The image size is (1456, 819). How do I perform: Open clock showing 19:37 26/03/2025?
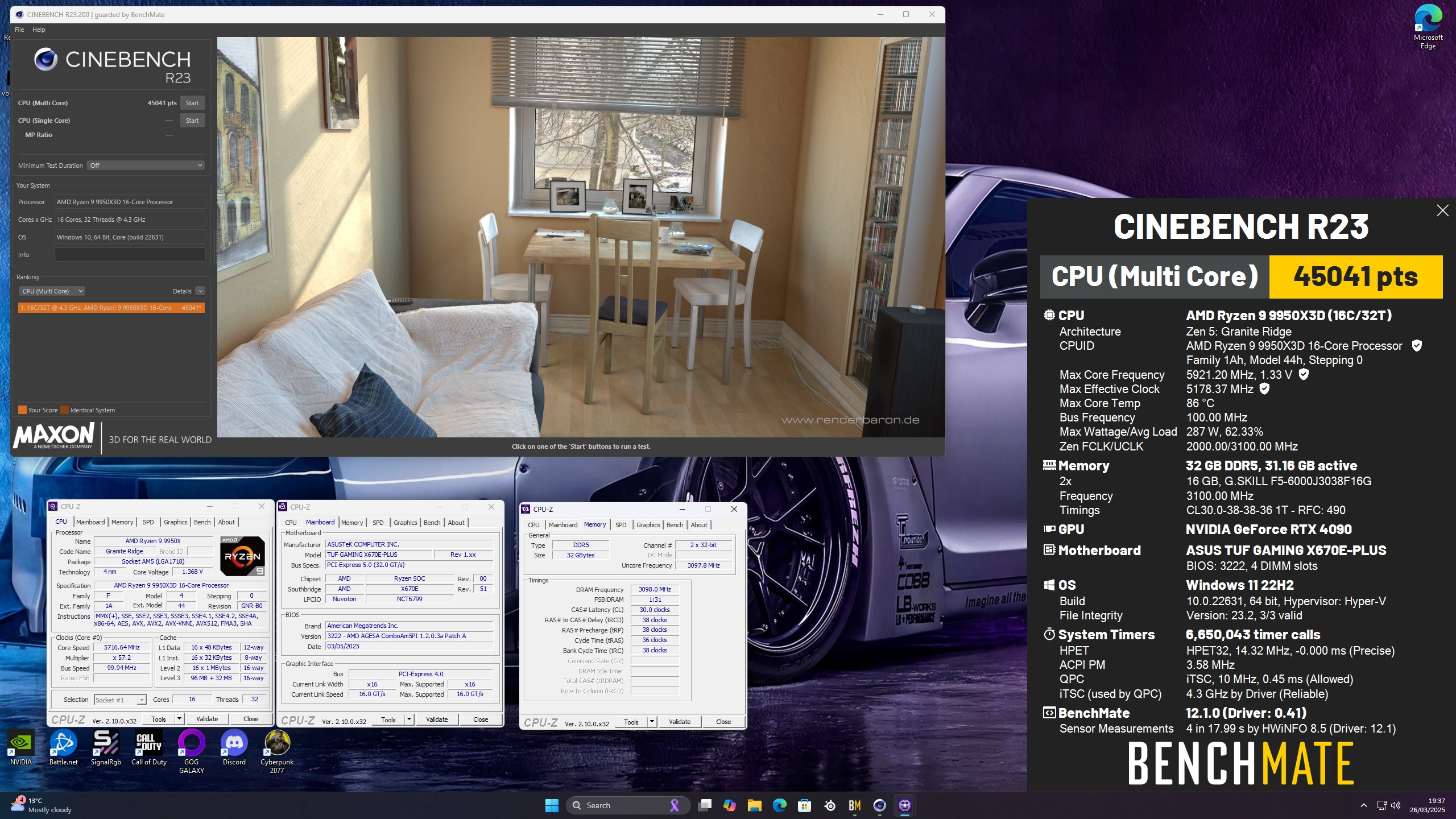point(1427,805)
